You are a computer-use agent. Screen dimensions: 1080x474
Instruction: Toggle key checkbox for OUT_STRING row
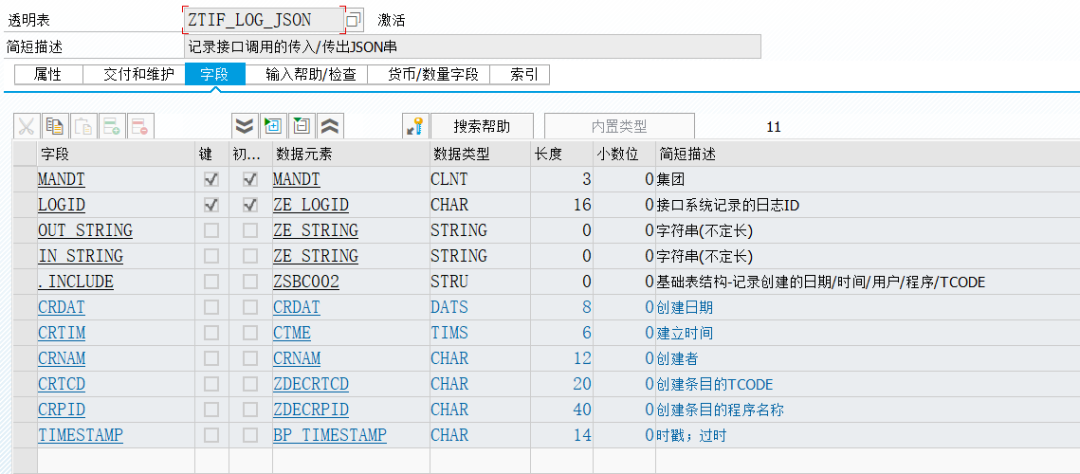pyautogui.click(x=211, y=231)
